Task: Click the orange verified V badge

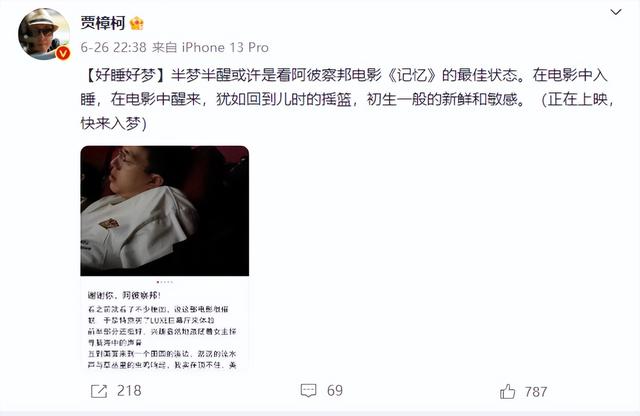Action: click(x=62, y=53)
